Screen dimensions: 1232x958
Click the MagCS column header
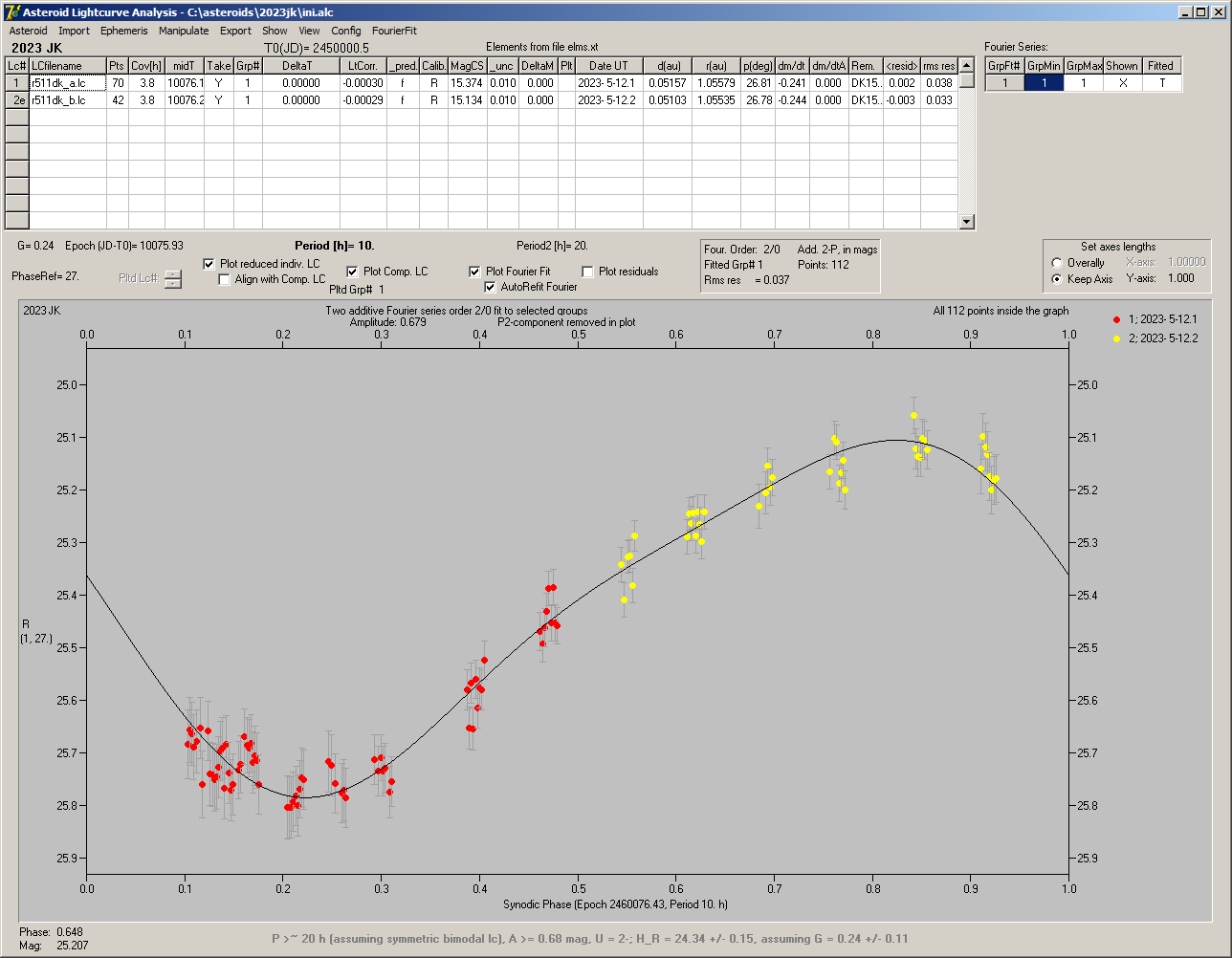tap(467, 66)
